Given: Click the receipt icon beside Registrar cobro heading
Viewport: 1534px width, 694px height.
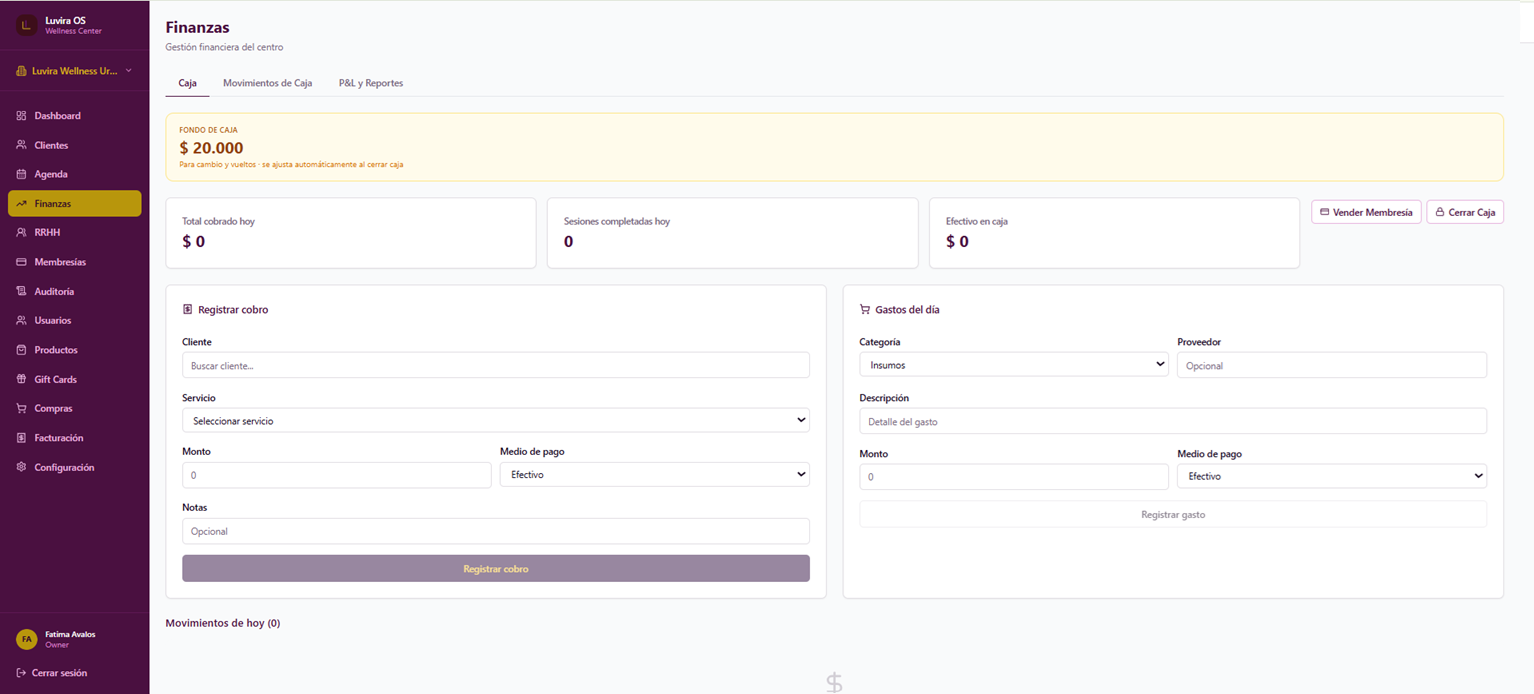Looking at the screenshot, I should 187,310.
